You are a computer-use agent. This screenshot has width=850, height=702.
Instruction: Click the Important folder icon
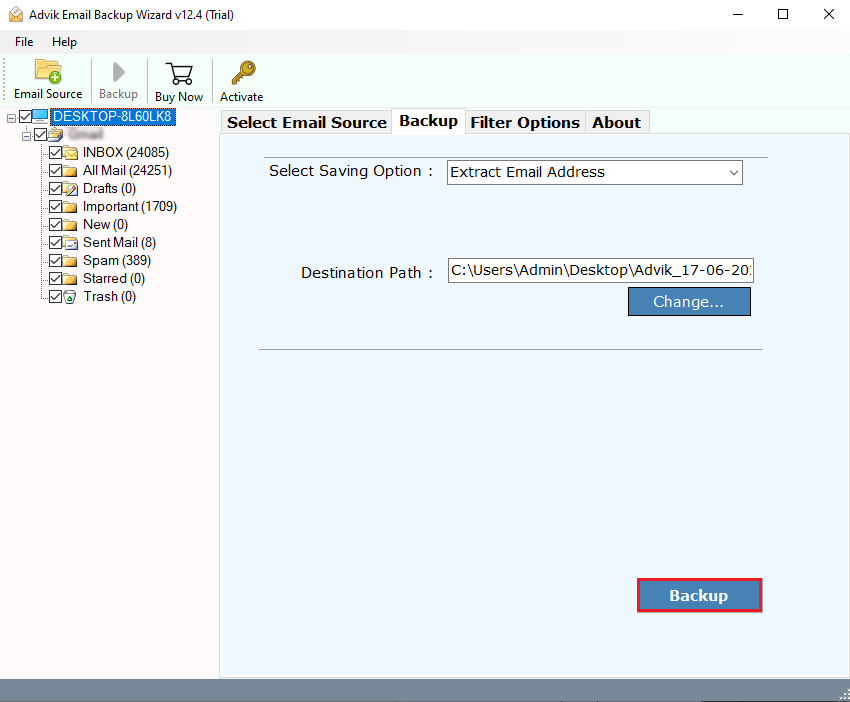[x=70, y=207]
